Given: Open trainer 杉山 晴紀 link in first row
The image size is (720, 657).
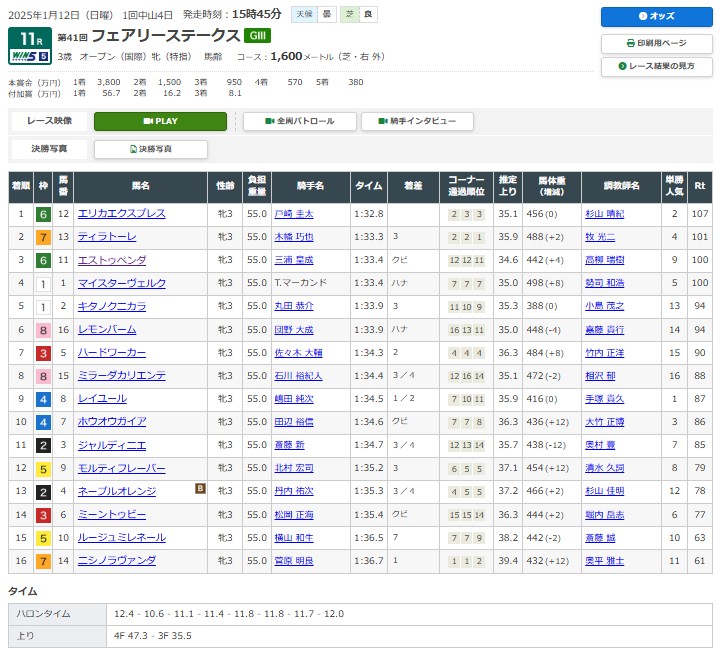Looking at the screenshot, I should [x=604, y=214].
